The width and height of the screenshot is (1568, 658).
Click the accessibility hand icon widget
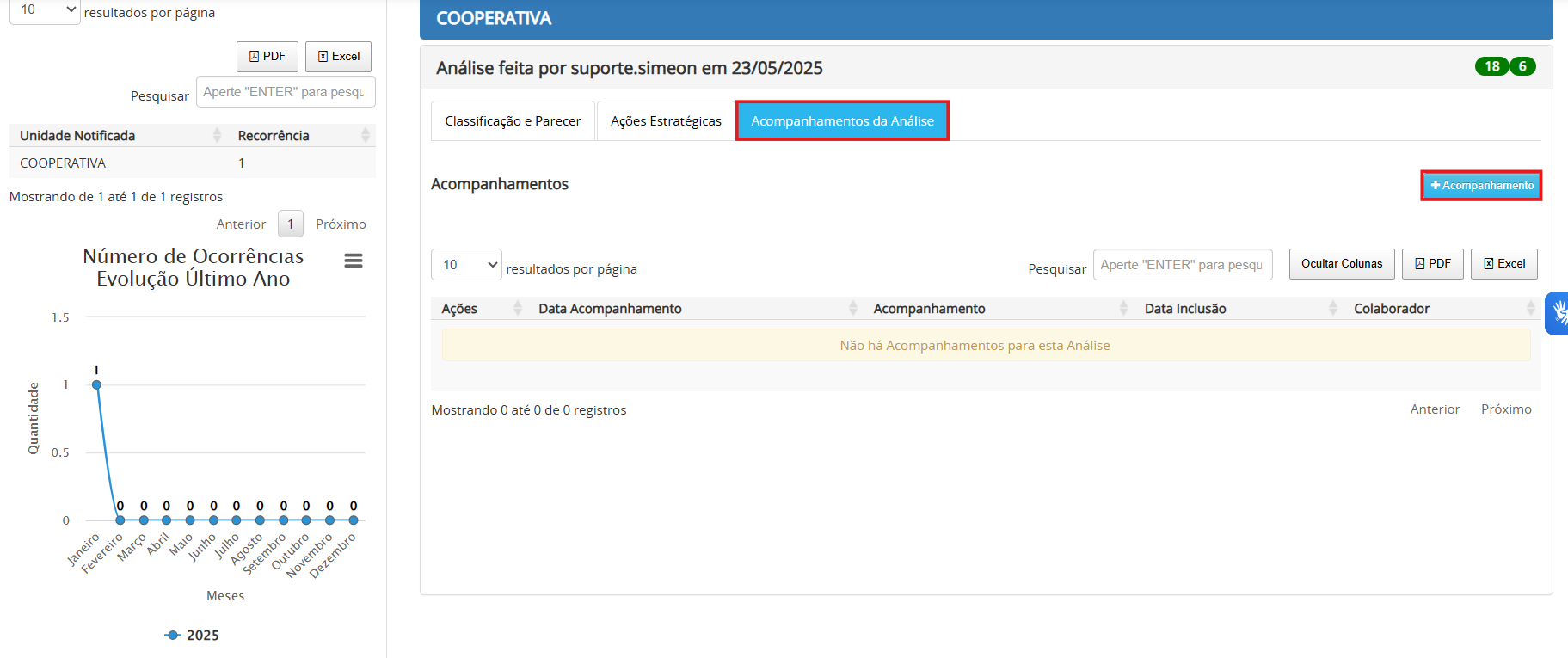(1559, 313)
